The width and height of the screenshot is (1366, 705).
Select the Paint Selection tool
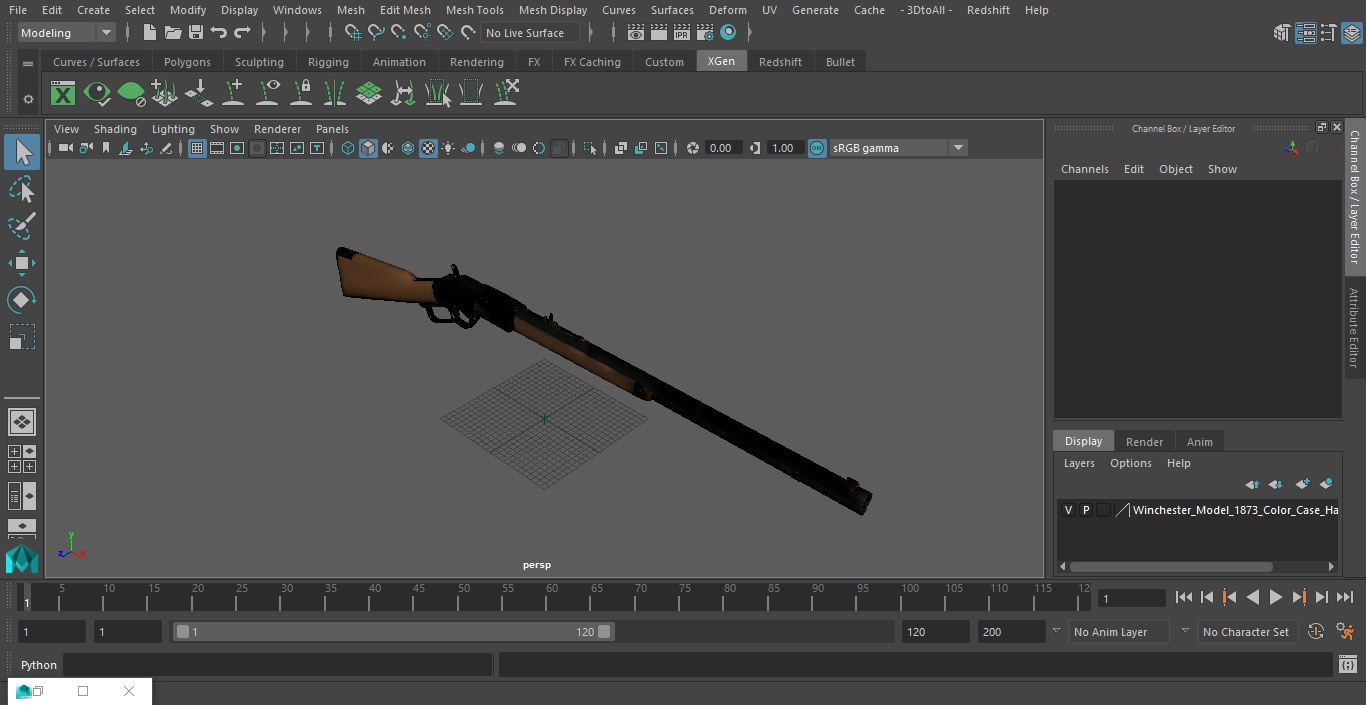(21, 226)
